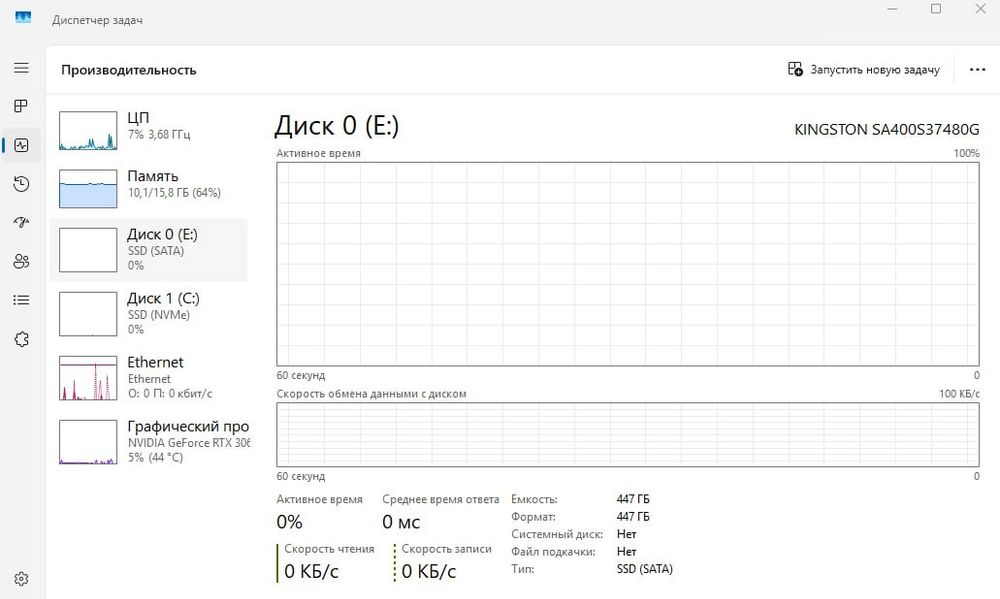This screenshot has width=1000, height=599.
Task: Click the Скорость записи label
Action: coord(446,549)
